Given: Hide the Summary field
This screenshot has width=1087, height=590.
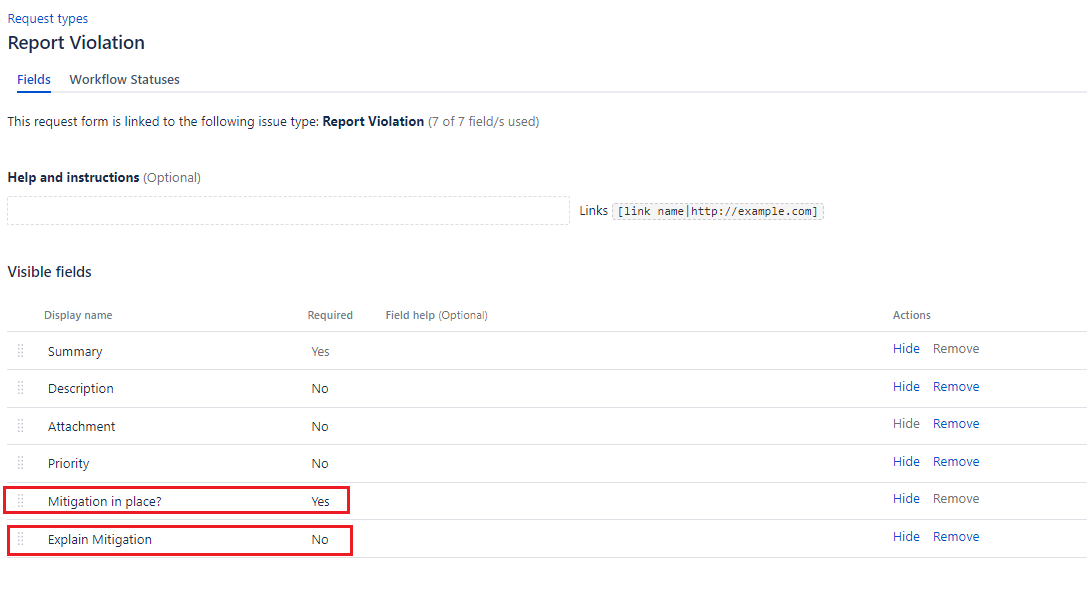Looking at the screenshot, I should [x=906, y=348].
